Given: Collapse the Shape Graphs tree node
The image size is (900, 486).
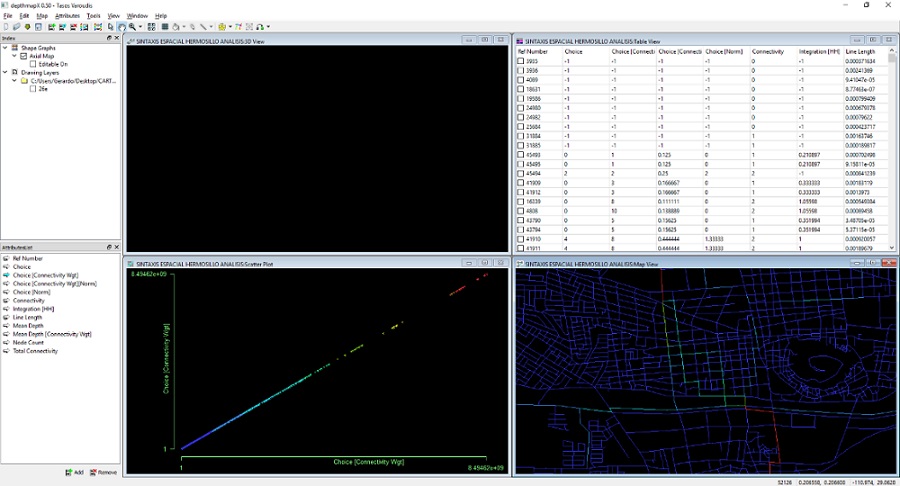Looking at the screenshot, I should pyautogui.click(x=6, y=48).
